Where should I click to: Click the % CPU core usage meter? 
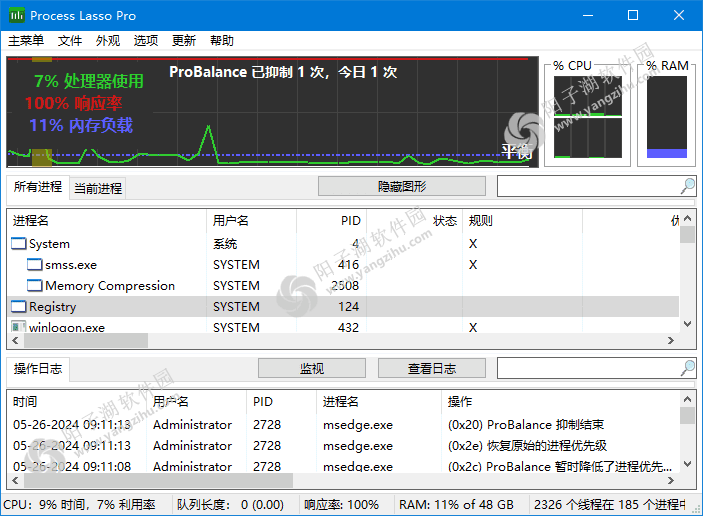[588, 117]
